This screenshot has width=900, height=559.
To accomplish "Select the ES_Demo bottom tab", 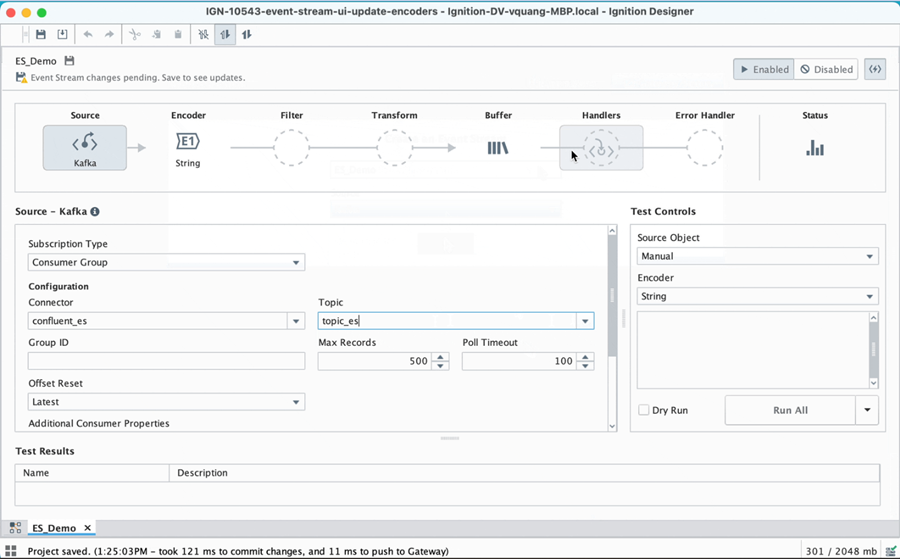I will pyautogui.click(x=54, y=528).
